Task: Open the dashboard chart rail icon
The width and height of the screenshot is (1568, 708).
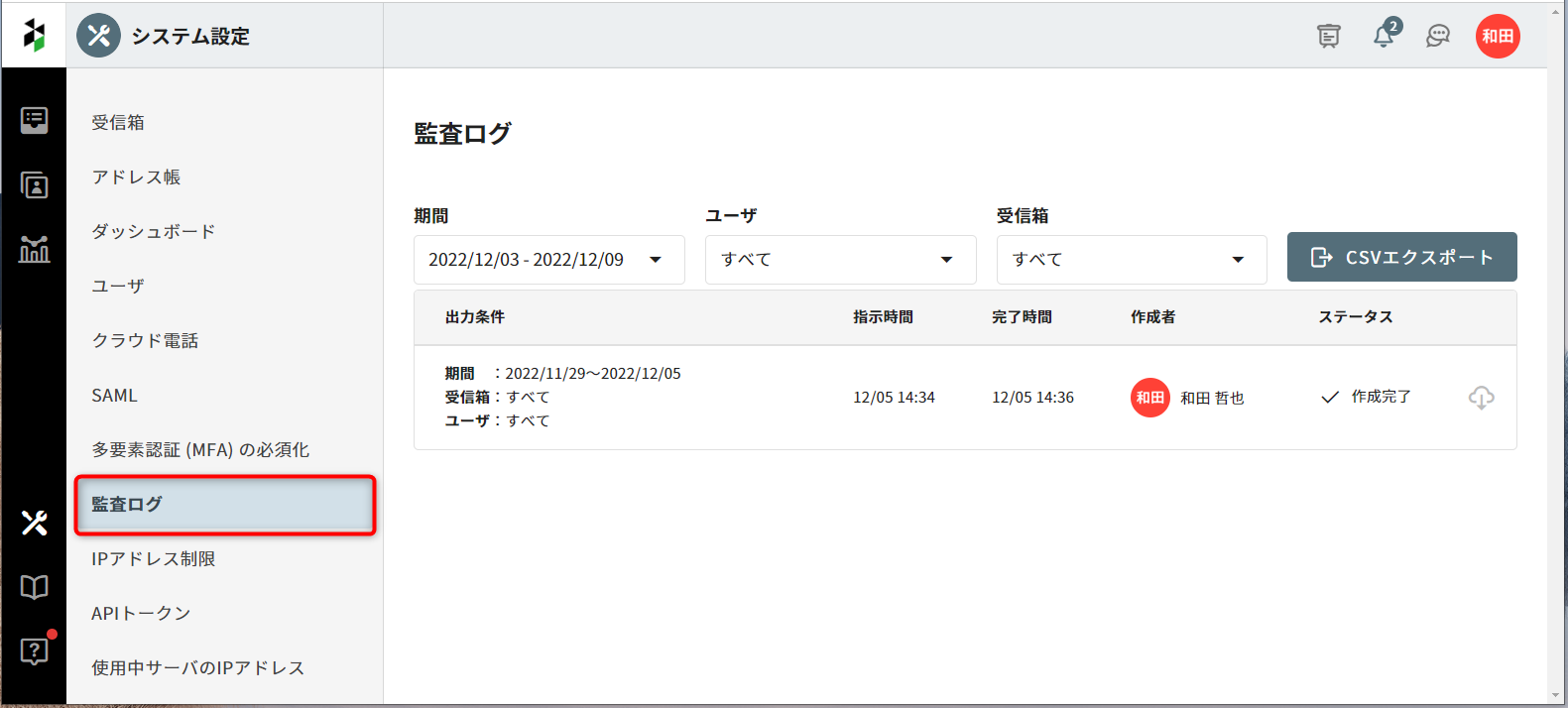Action: click(x=34, y=249)
